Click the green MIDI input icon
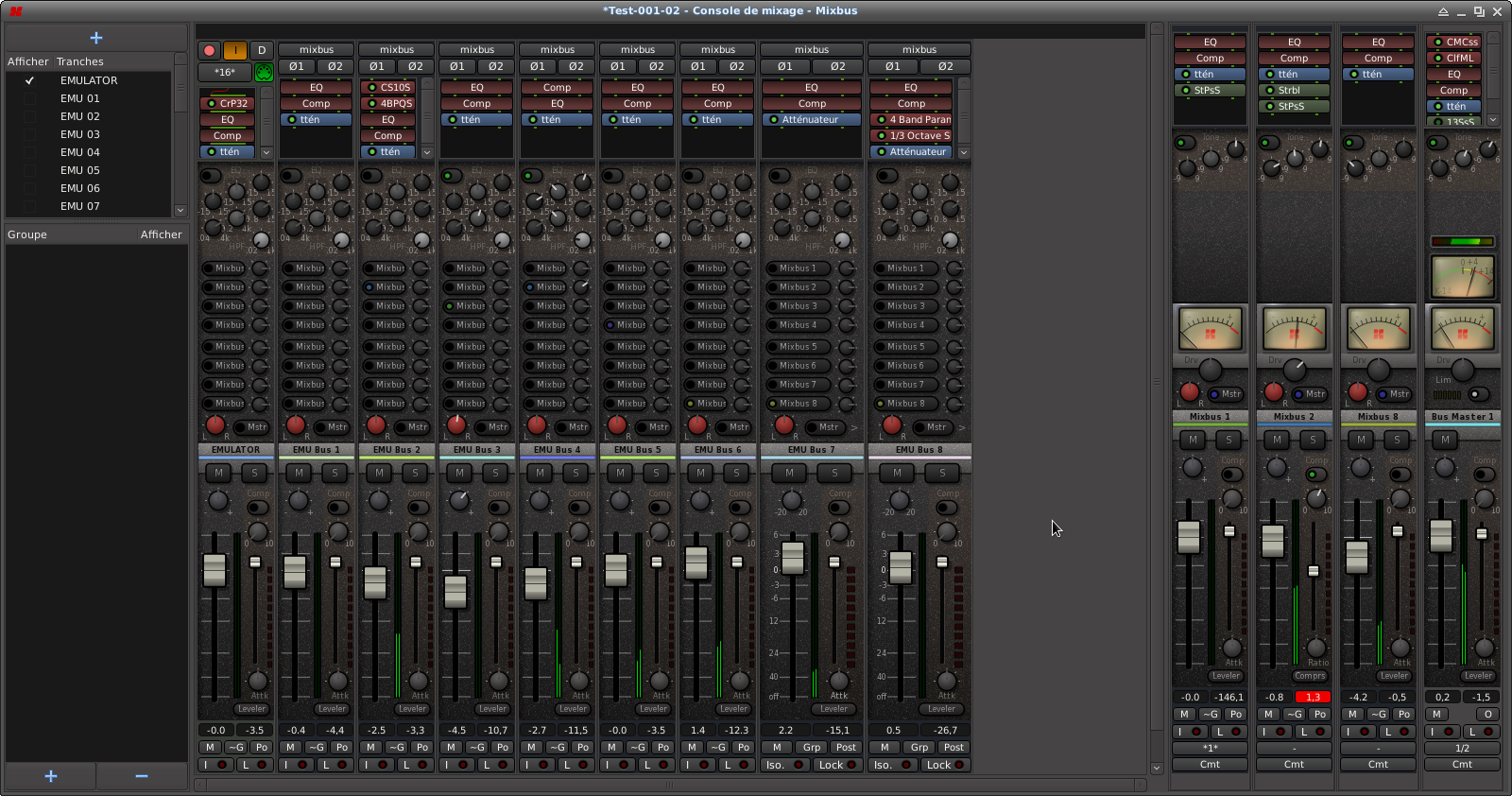 [x=264, y=73]
